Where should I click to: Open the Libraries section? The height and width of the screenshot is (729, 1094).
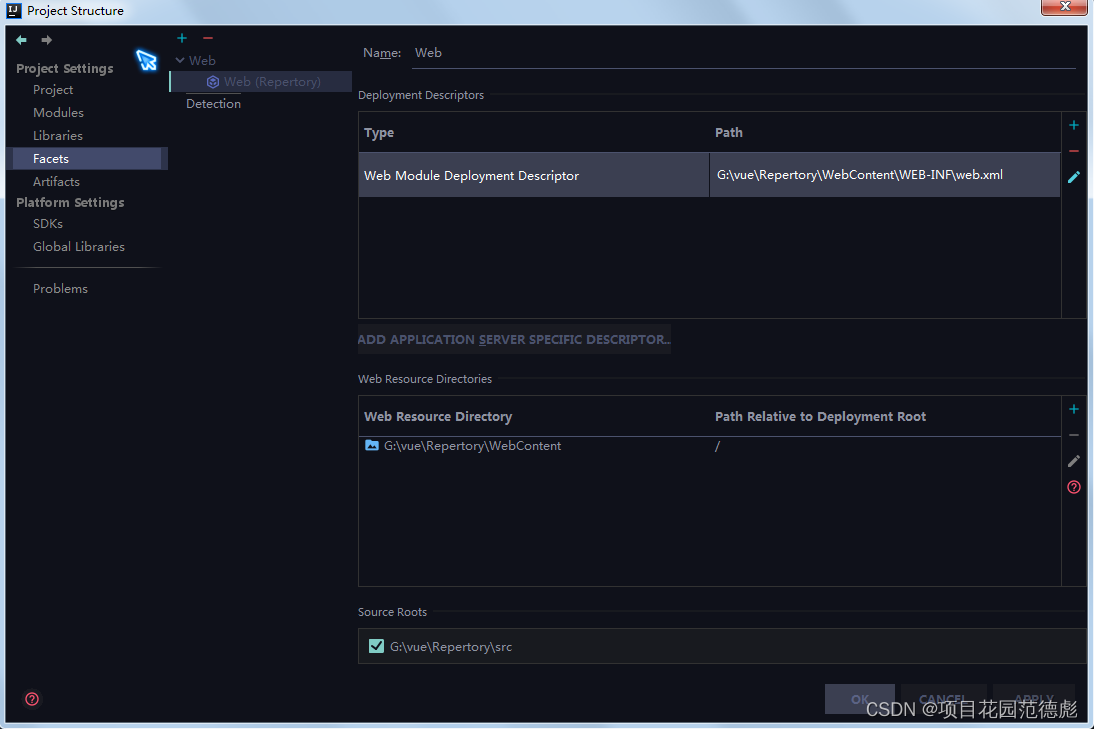pyautogui.click(x=58, y=135)
